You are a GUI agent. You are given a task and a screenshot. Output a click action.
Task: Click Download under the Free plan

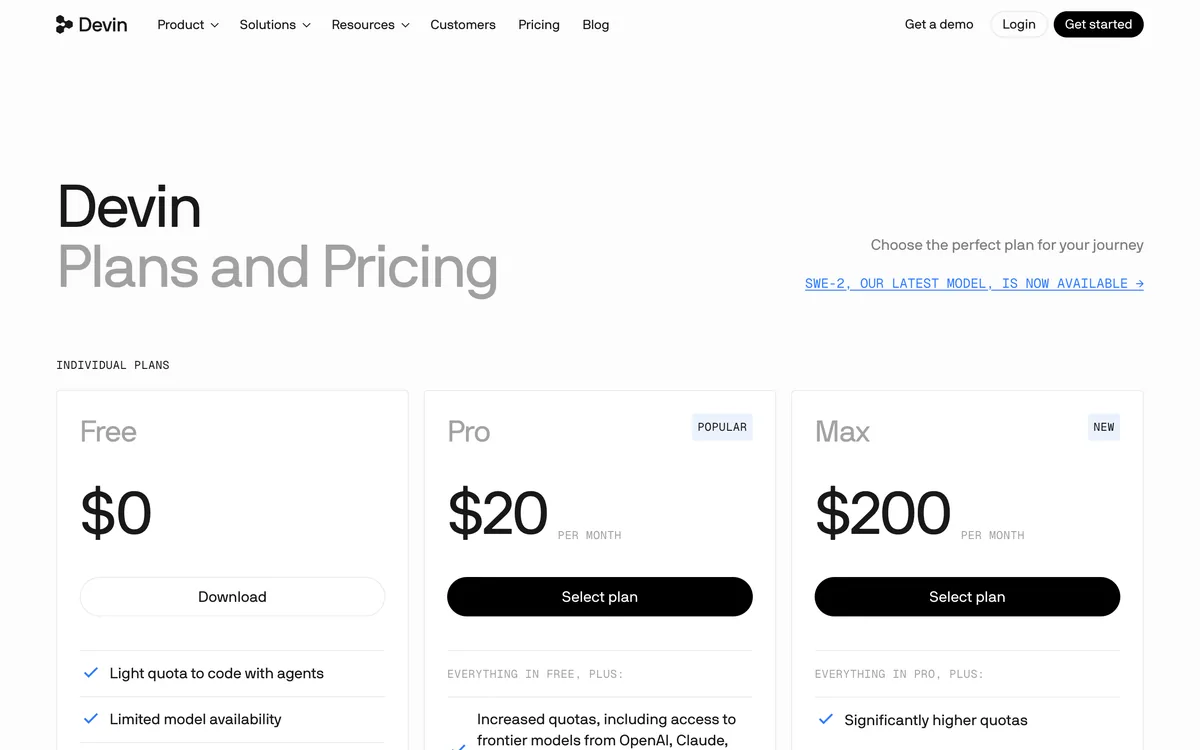point(232,597)
